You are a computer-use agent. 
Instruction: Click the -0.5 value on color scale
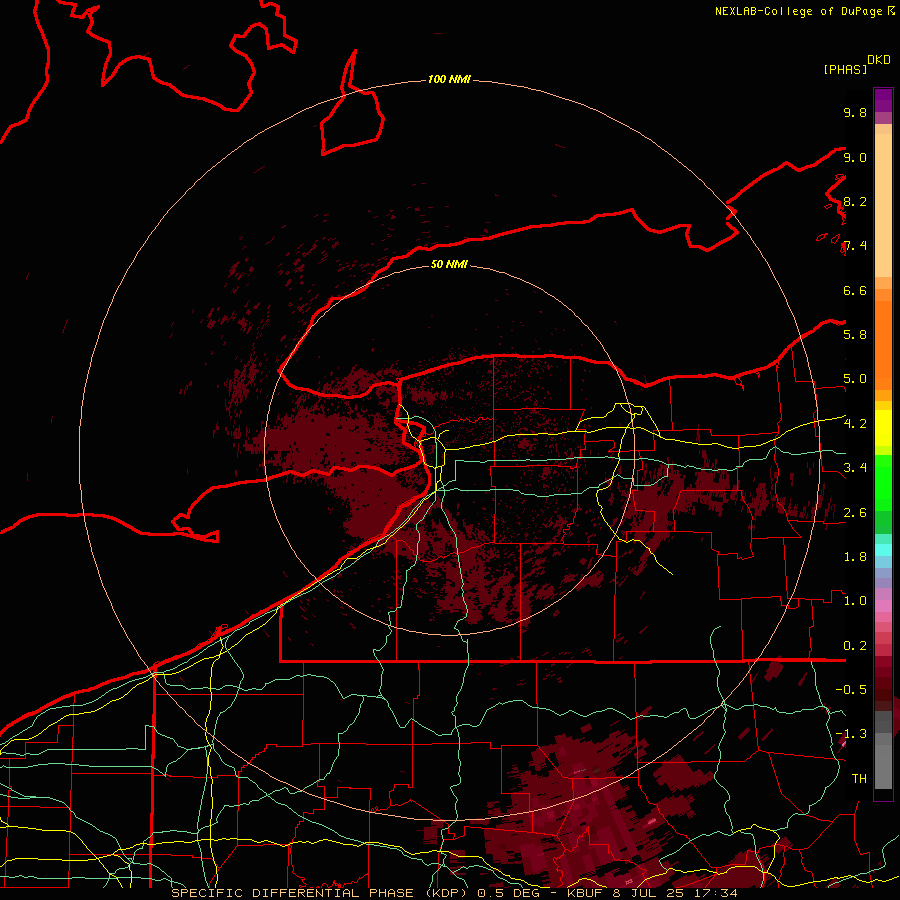(x=851, y=690)
